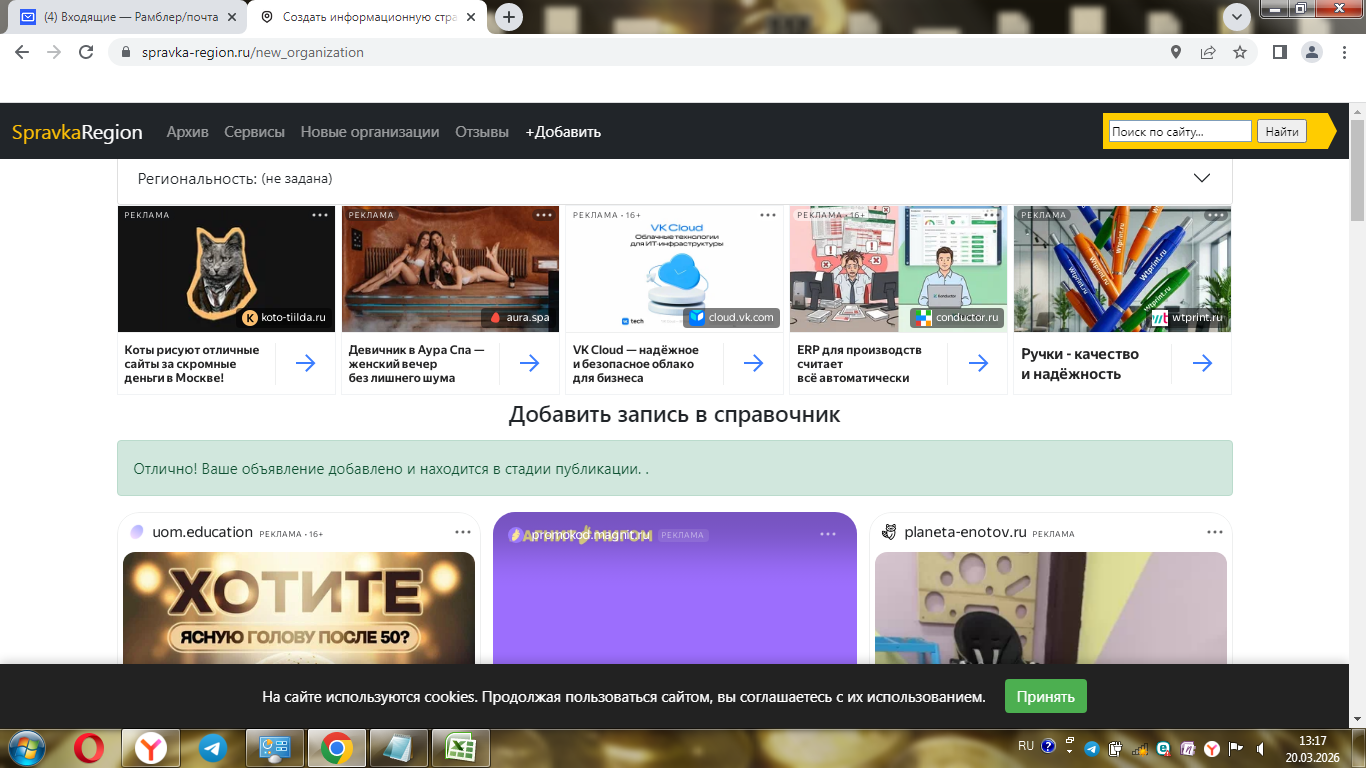The width and height of the screenshot is (1366, 768).
Task: Open the options menu on planeta-enotov.ru ad
Action: pyautogui.click(x=1215, y=533)
